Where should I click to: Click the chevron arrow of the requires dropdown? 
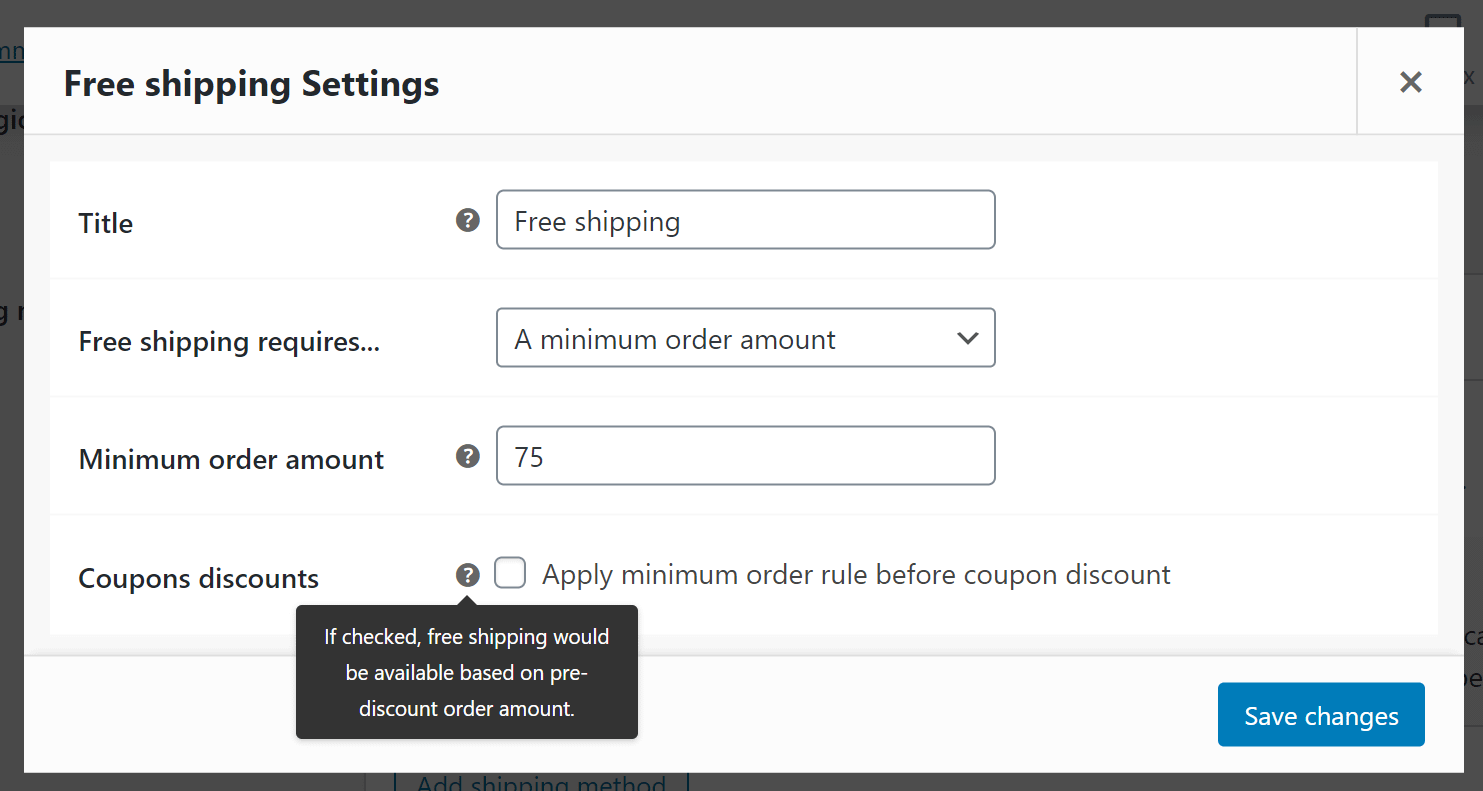[967, 338]
